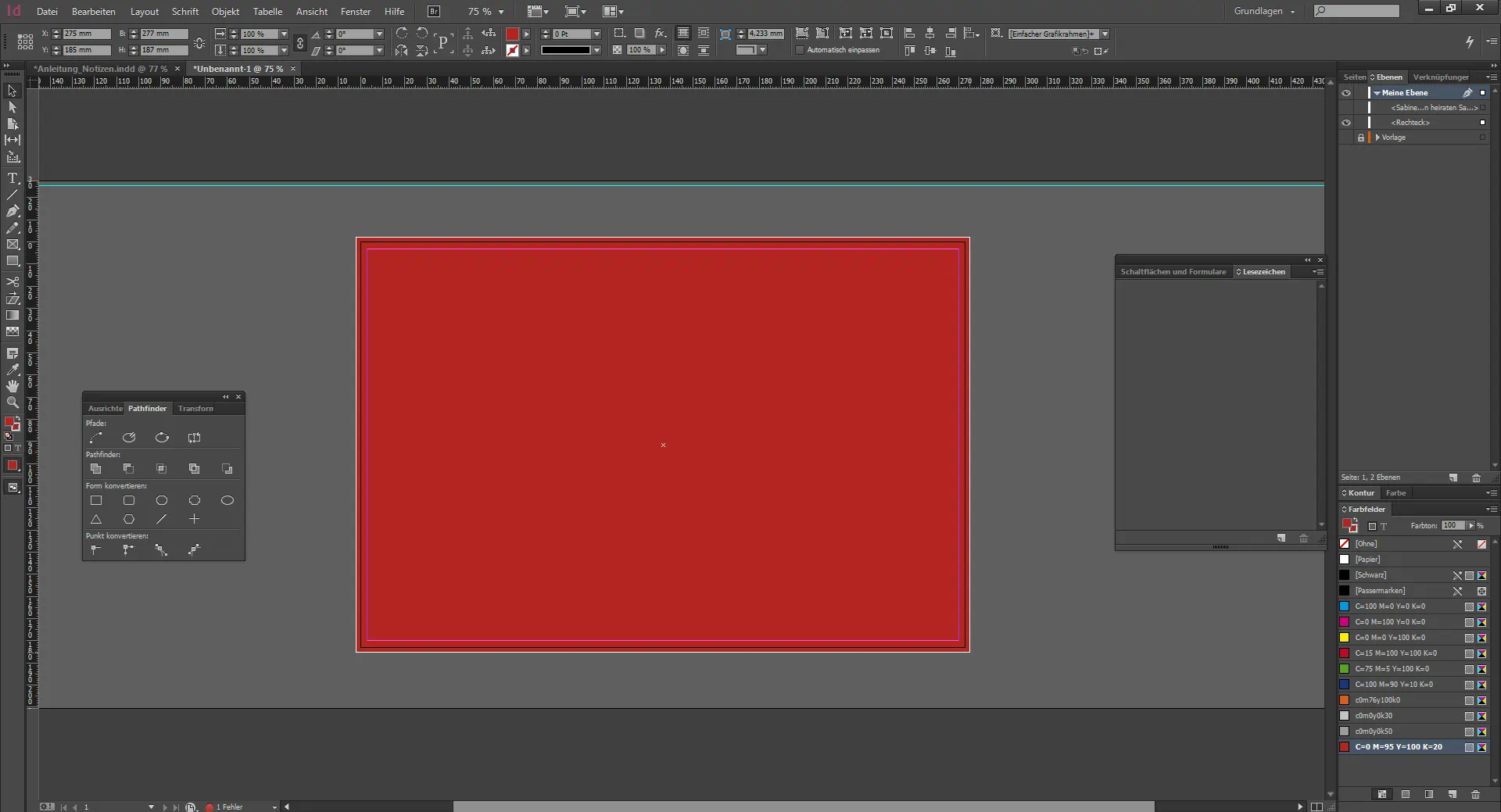Toggle visibility of the Rechteck object

(x=1346, y=123)
